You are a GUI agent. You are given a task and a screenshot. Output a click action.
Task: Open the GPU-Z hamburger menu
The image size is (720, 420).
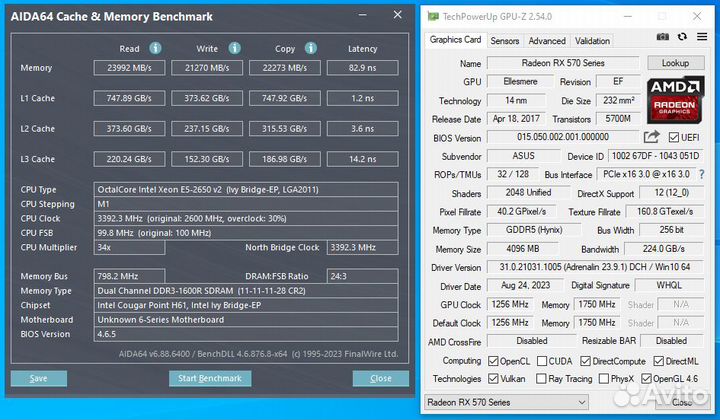[702, 37]
